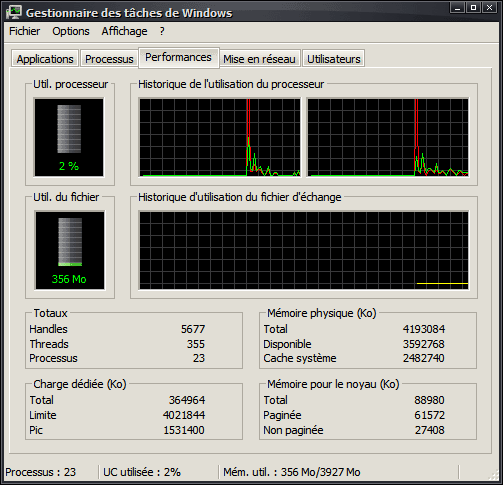Switch to the Applications tab
The width and height of the screenshot is (503, 485).
click(x=45, y=59)
